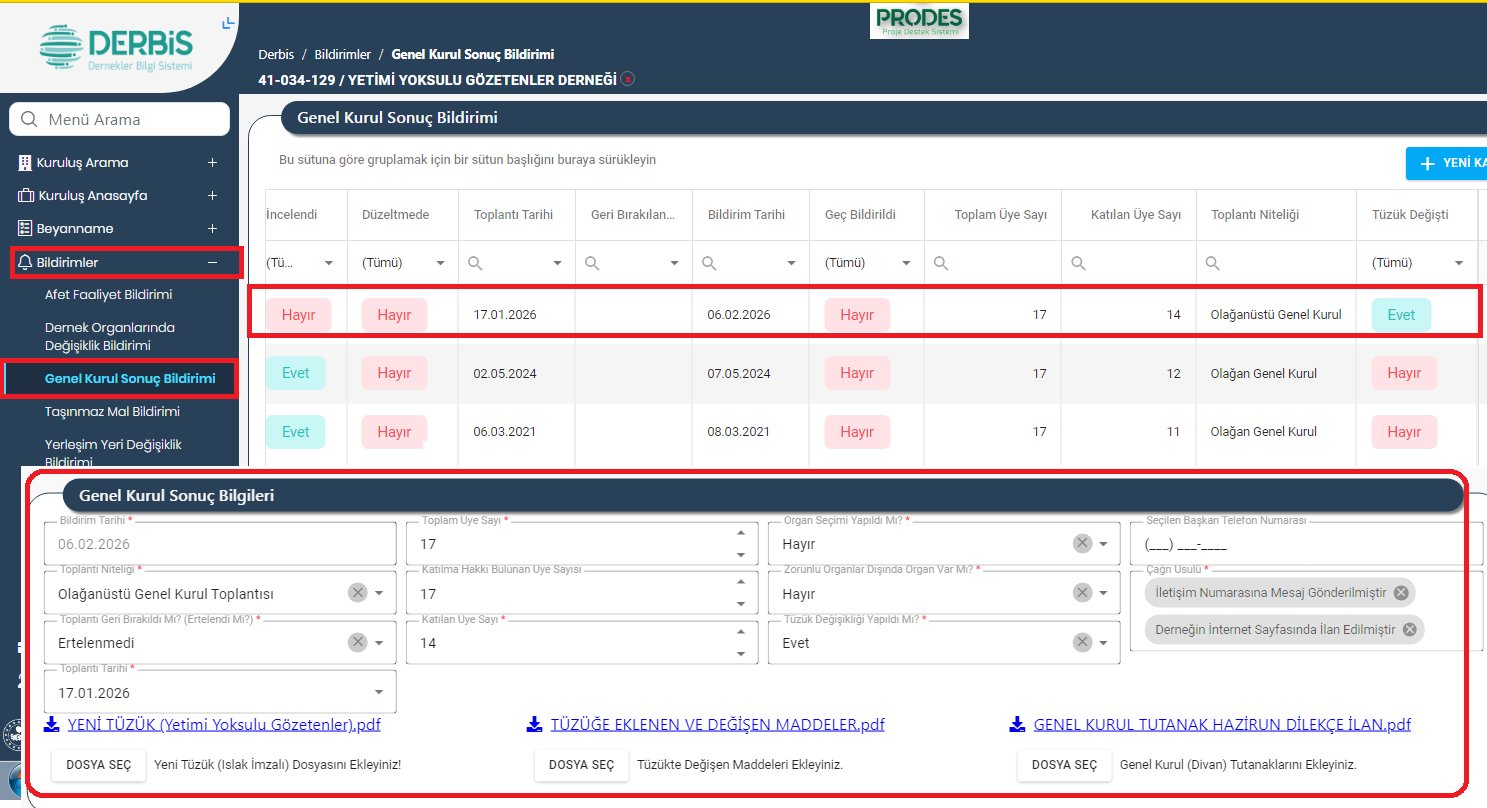Remove the İletişim Numarasına Mesaj Gönderilmiştir tag
Viewport: 1487px width, 808px height.
pos(1401,593)
